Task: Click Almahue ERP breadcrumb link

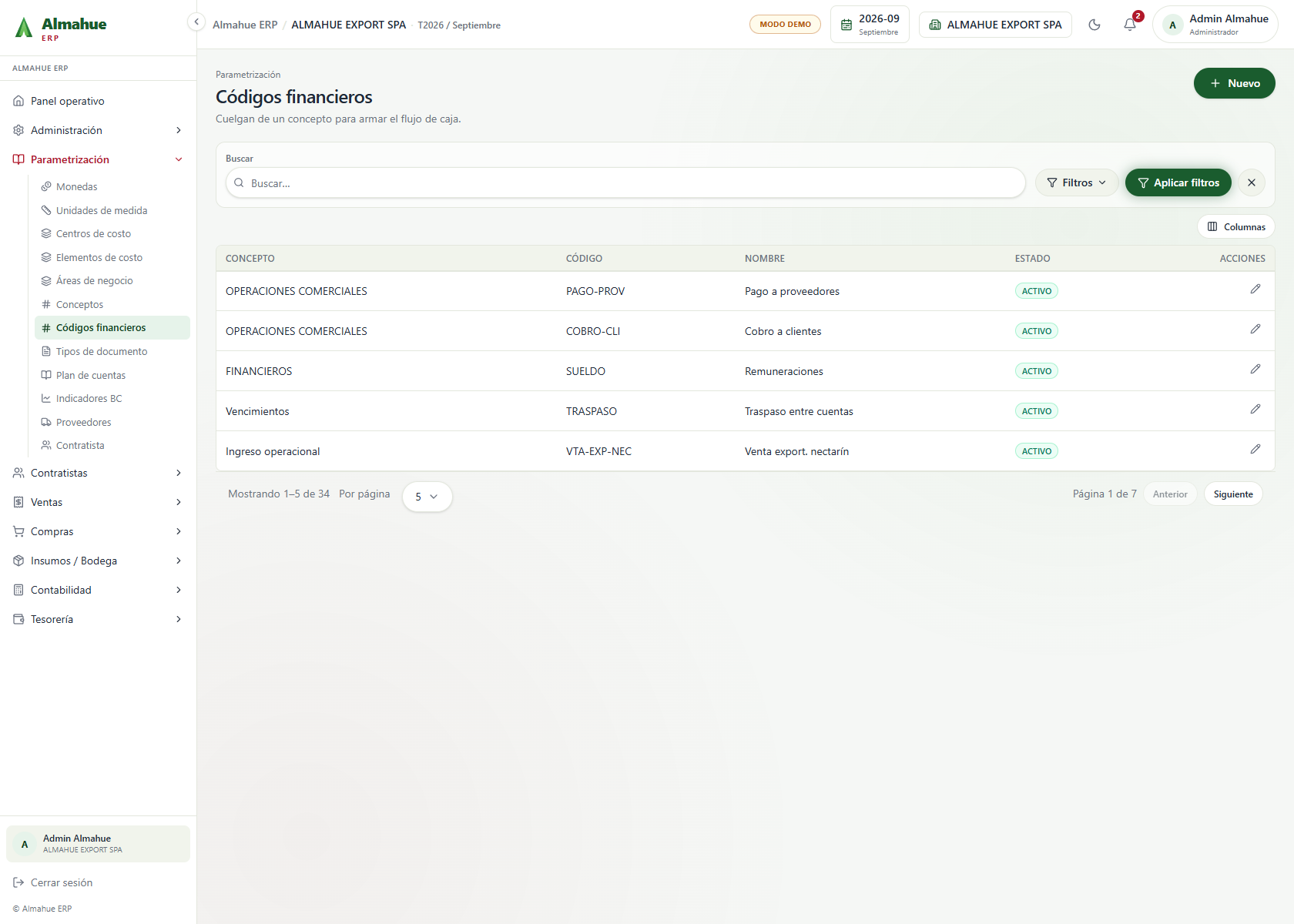Action: [x=245, y=25]
